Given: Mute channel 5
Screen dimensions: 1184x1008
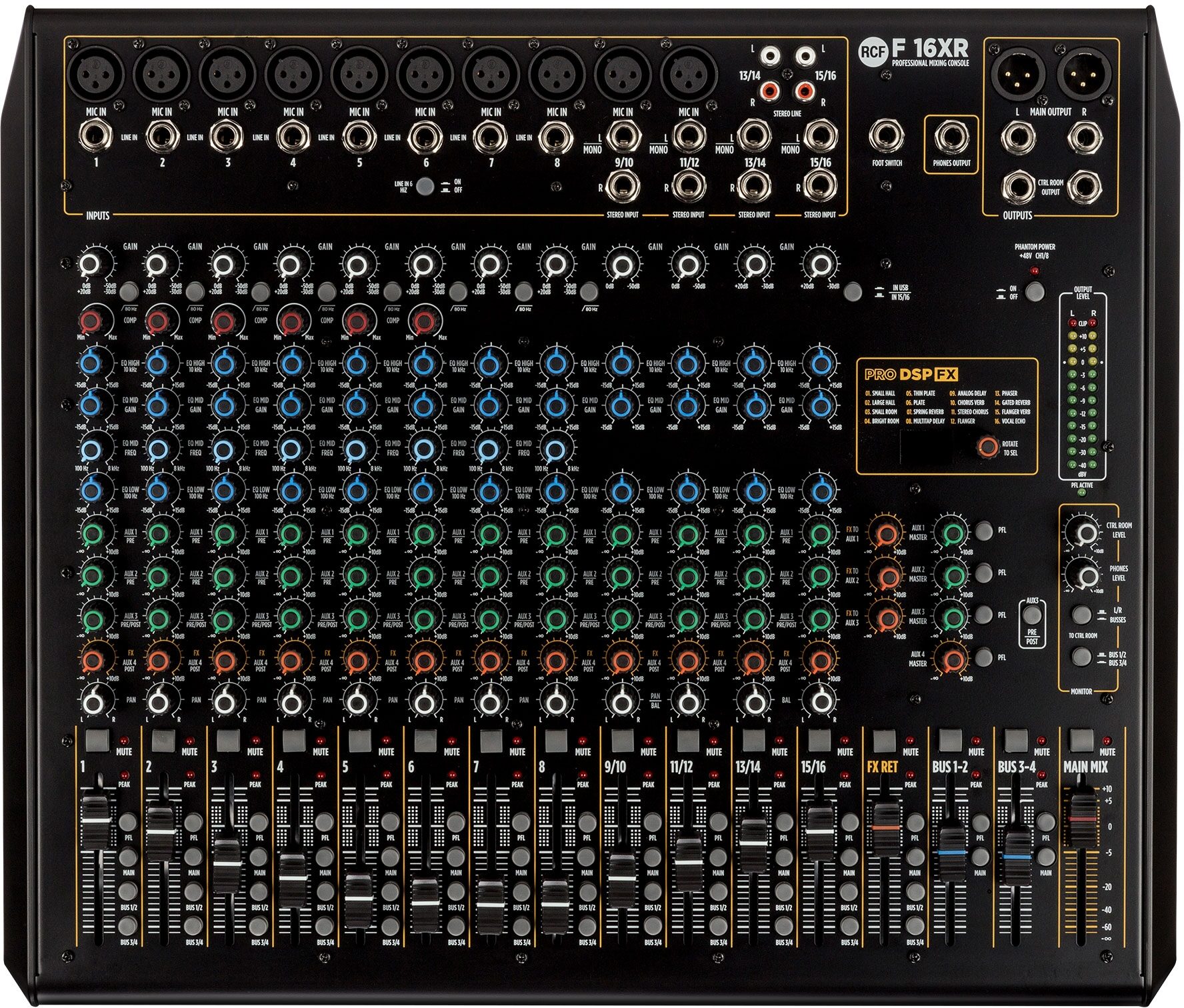Looking at the screenshot, I should point(360,741).
